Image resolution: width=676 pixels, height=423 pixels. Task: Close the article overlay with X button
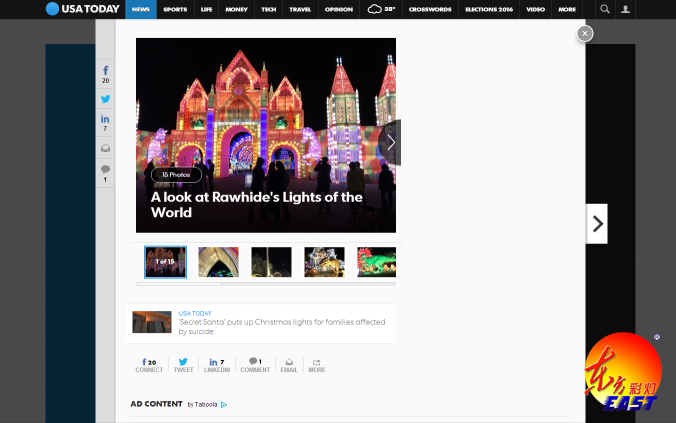point(585,34)
